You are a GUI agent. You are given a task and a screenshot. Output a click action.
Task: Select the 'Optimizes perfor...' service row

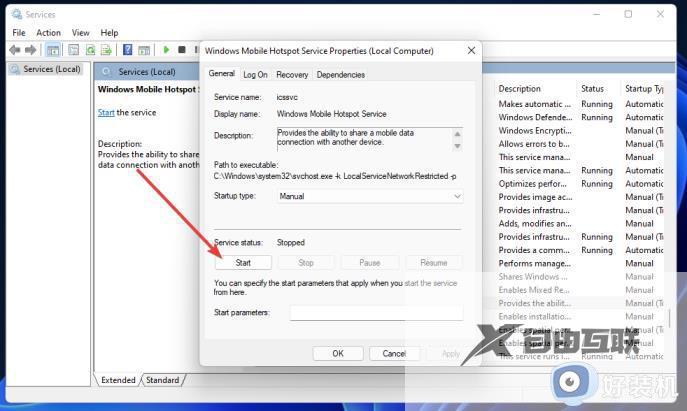click(x=580, y=184)
